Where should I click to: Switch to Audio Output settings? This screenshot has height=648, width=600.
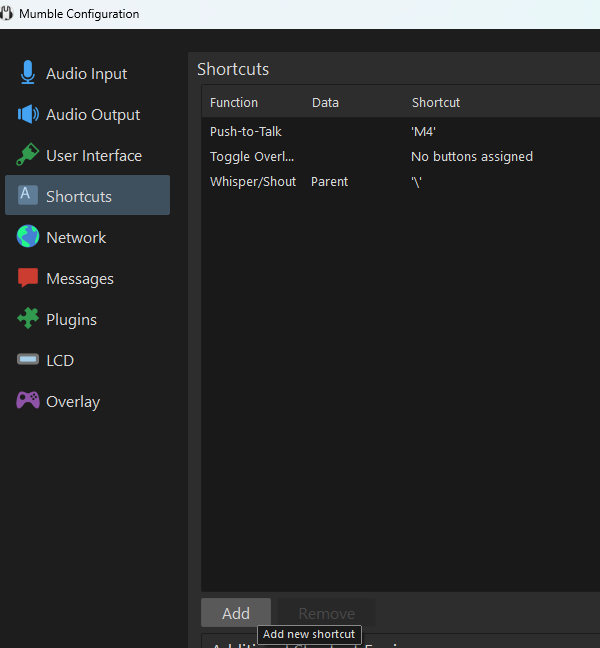87,114
